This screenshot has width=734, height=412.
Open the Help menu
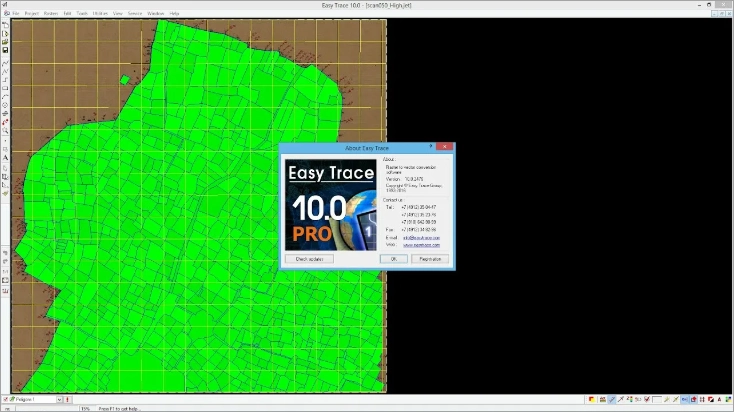174,14
